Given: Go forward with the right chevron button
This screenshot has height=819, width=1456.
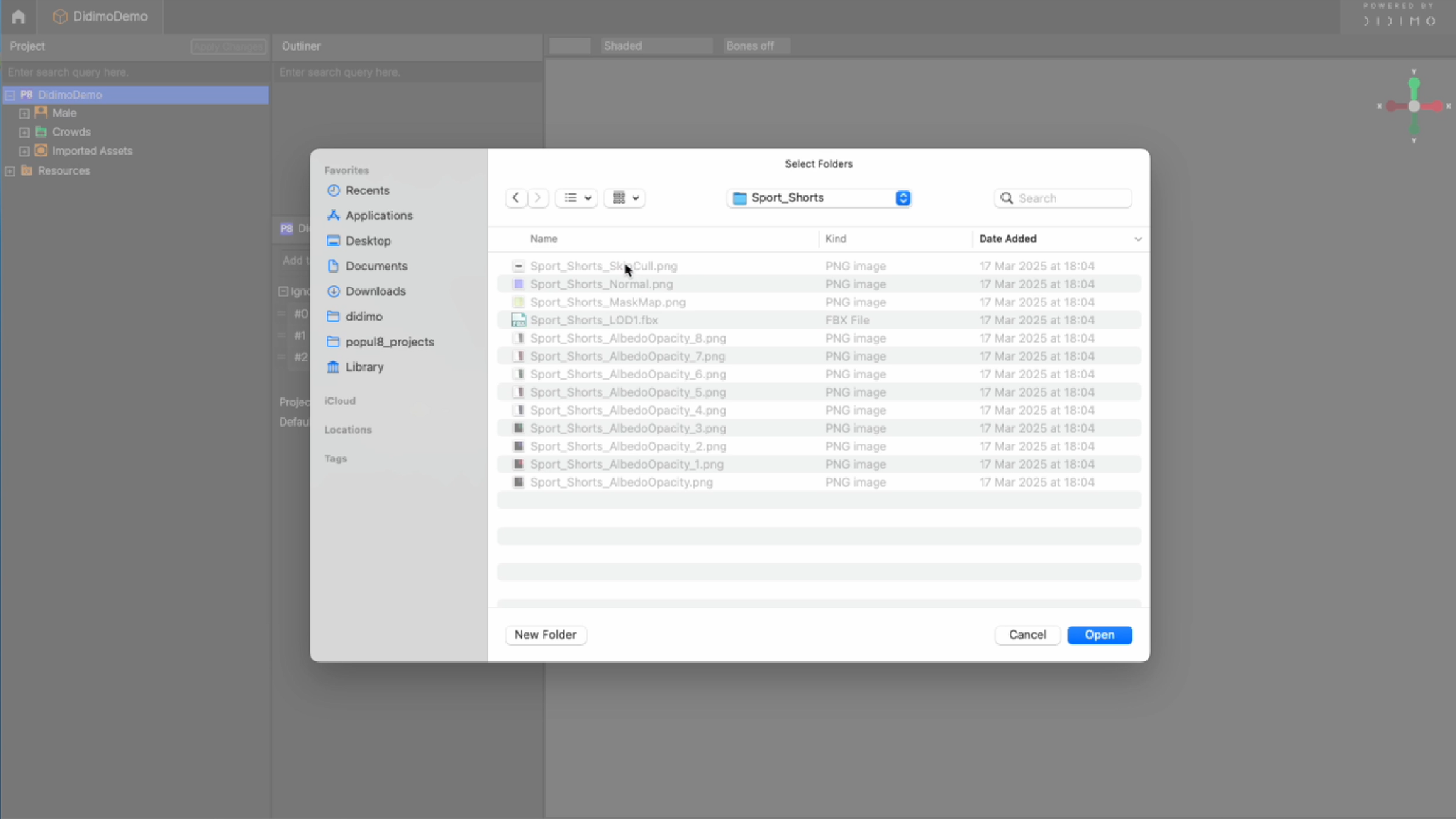Looking at the screenshot, I should (538, 198).
